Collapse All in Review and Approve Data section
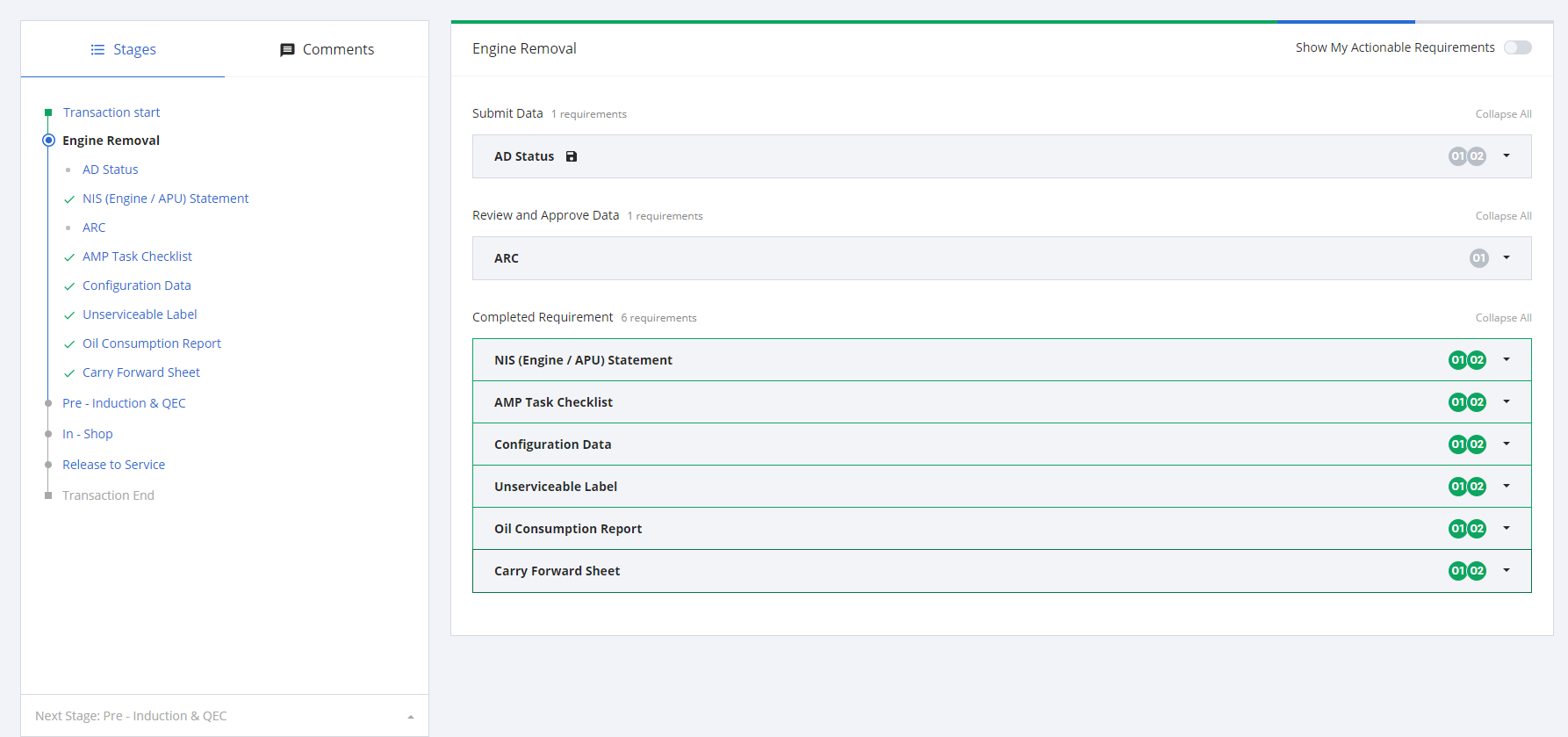The height and width of the screenshot is (737, 1568). (1503, 216)
